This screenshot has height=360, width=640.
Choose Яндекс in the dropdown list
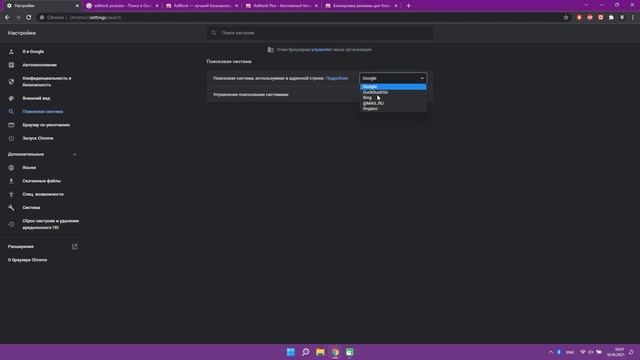pos(393,109)
